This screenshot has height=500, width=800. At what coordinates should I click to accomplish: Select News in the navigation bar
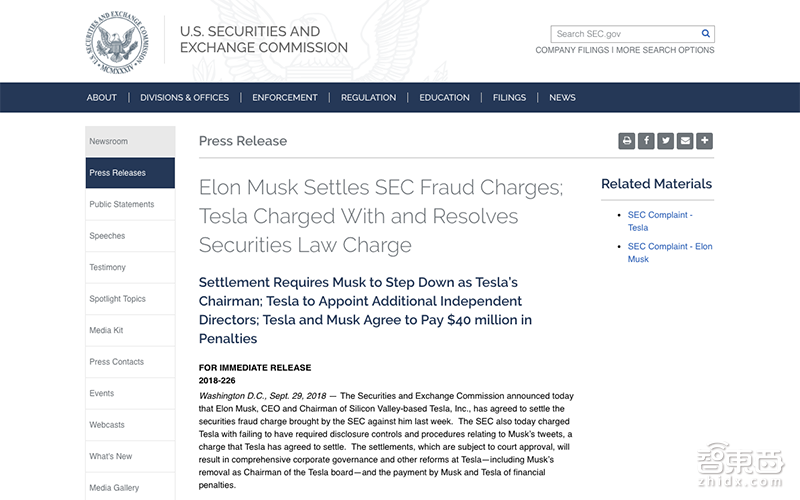[562, 98]
